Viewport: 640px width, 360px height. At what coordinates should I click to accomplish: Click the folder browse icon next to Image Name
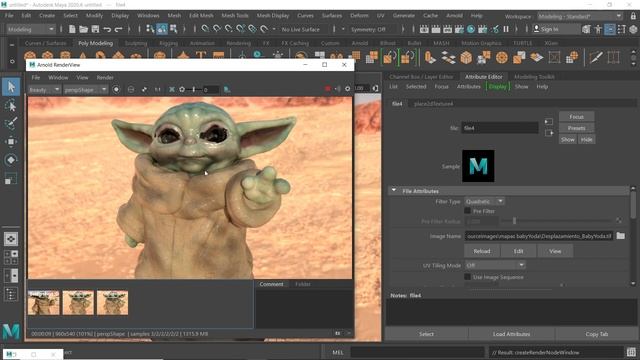click(x=620, y=236)
